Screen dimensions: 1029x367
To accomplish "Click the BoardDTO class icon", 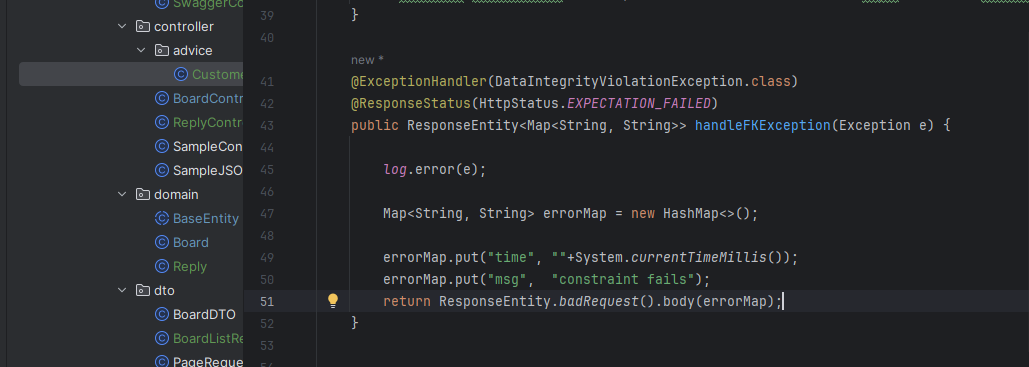I will click(161, 314).
